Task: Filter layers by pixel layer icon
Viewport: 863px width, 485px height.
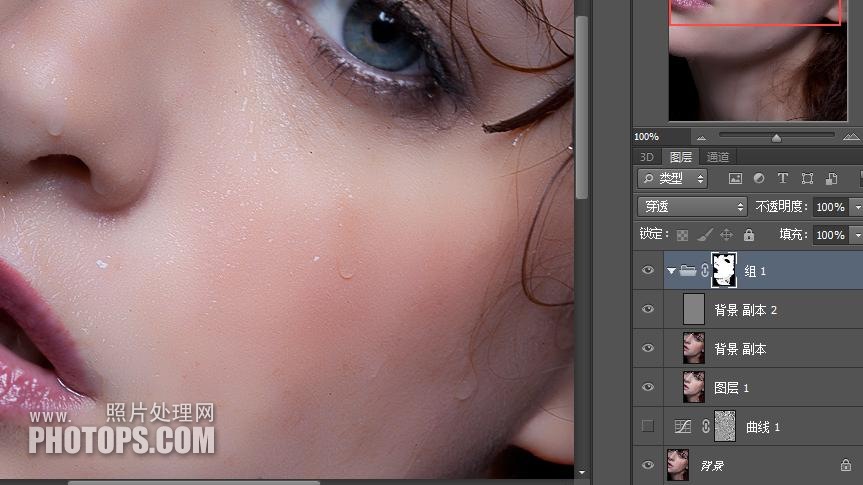Action: (735, 178)
